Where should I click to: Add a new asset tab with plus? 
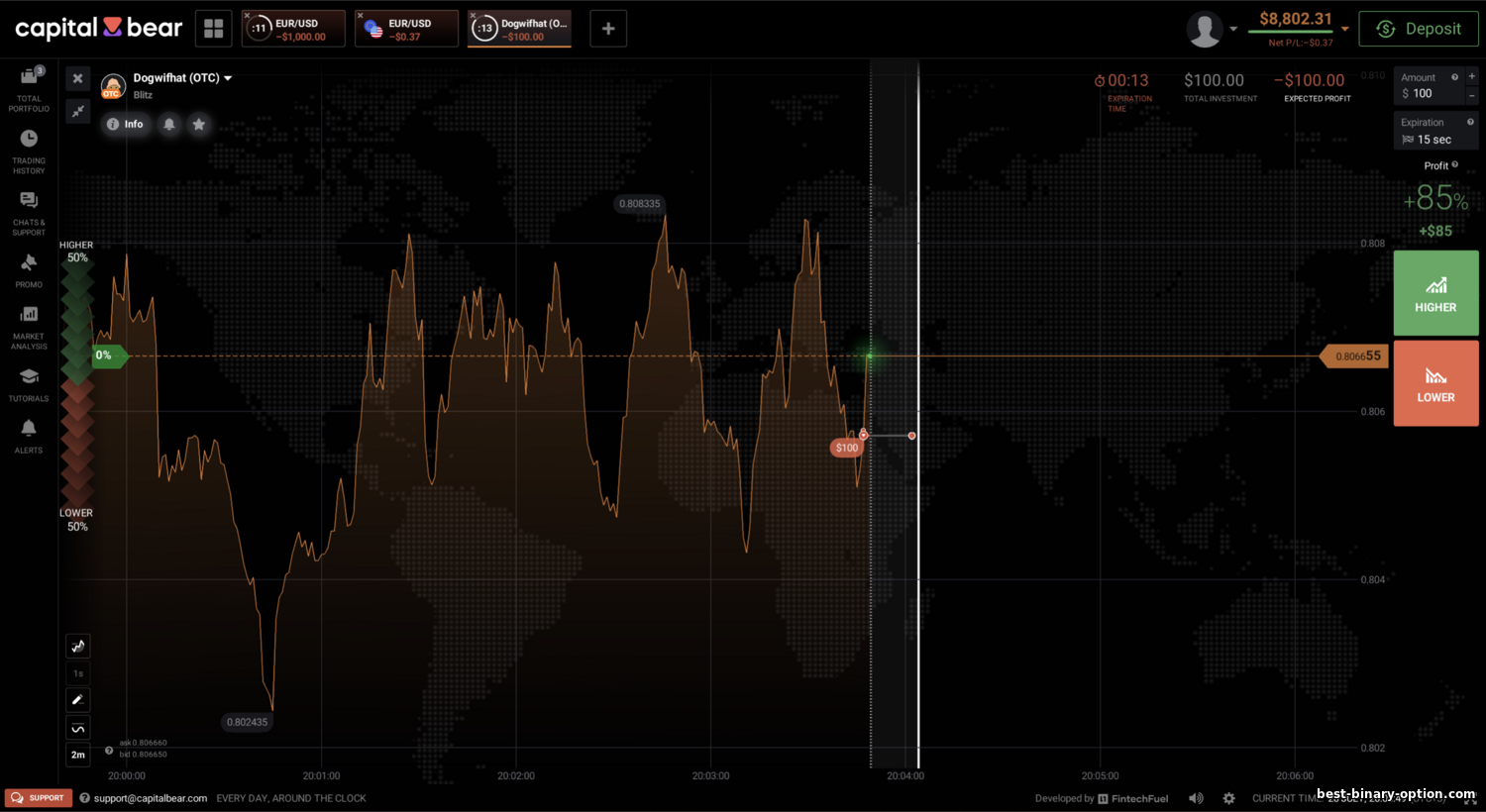608,29
